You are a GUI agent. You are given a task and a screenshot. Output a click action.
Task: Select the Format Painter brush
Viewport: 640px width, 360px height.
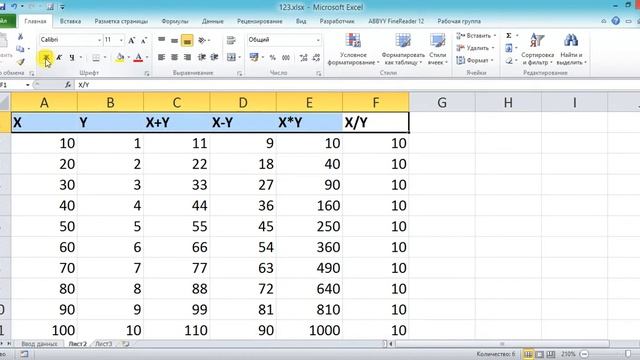(x=20, y=62)
